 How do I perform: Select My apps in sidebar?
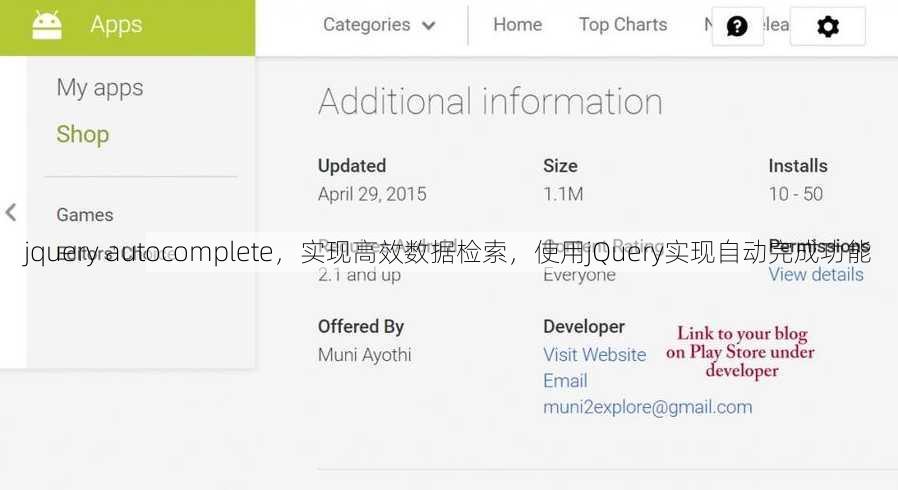point(100,88)
